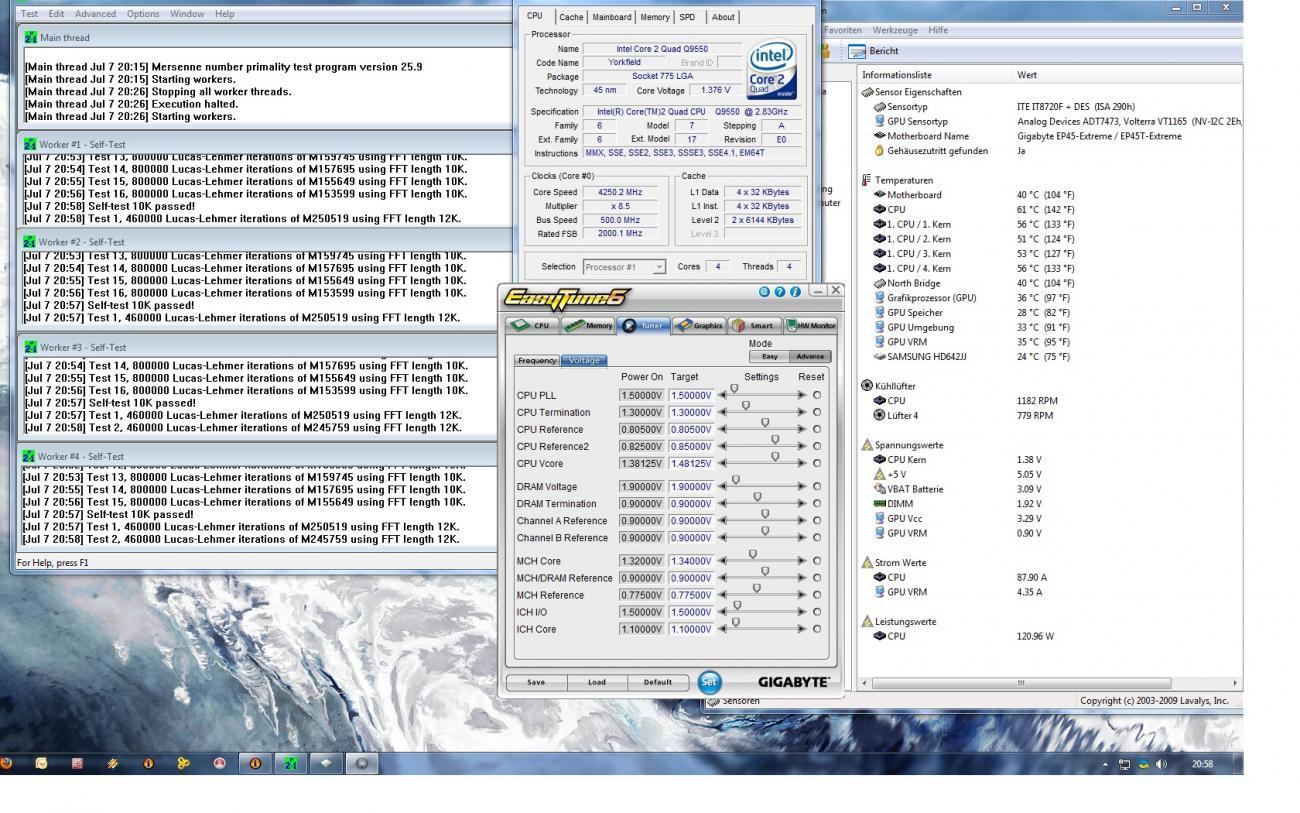Select the Reset radio for ICH Core
The image size is (1300, 813).
tap(817, 629)
